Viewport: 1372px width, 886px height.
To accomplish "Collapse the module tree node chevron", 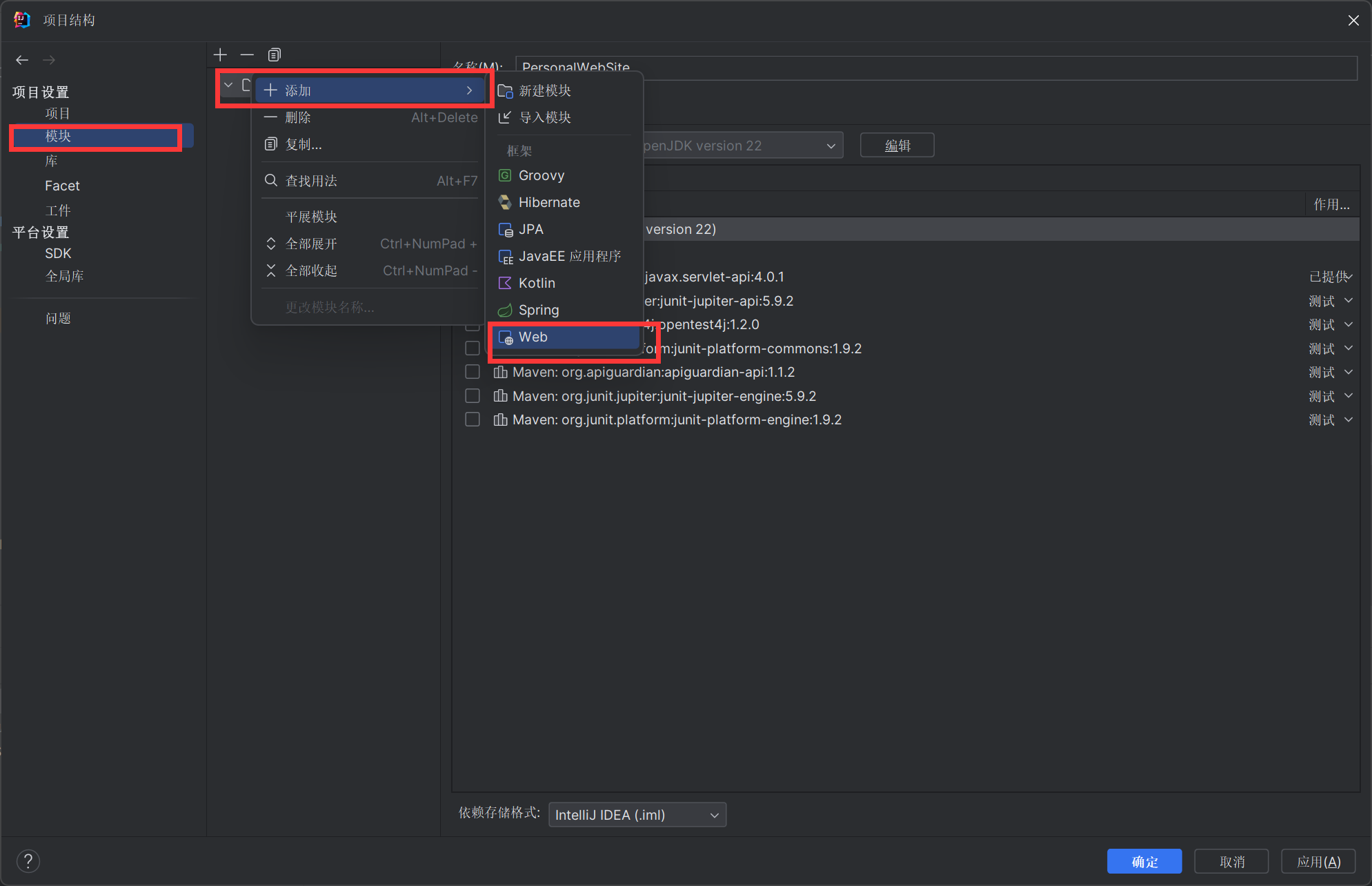I will click(x=228, y=85).
